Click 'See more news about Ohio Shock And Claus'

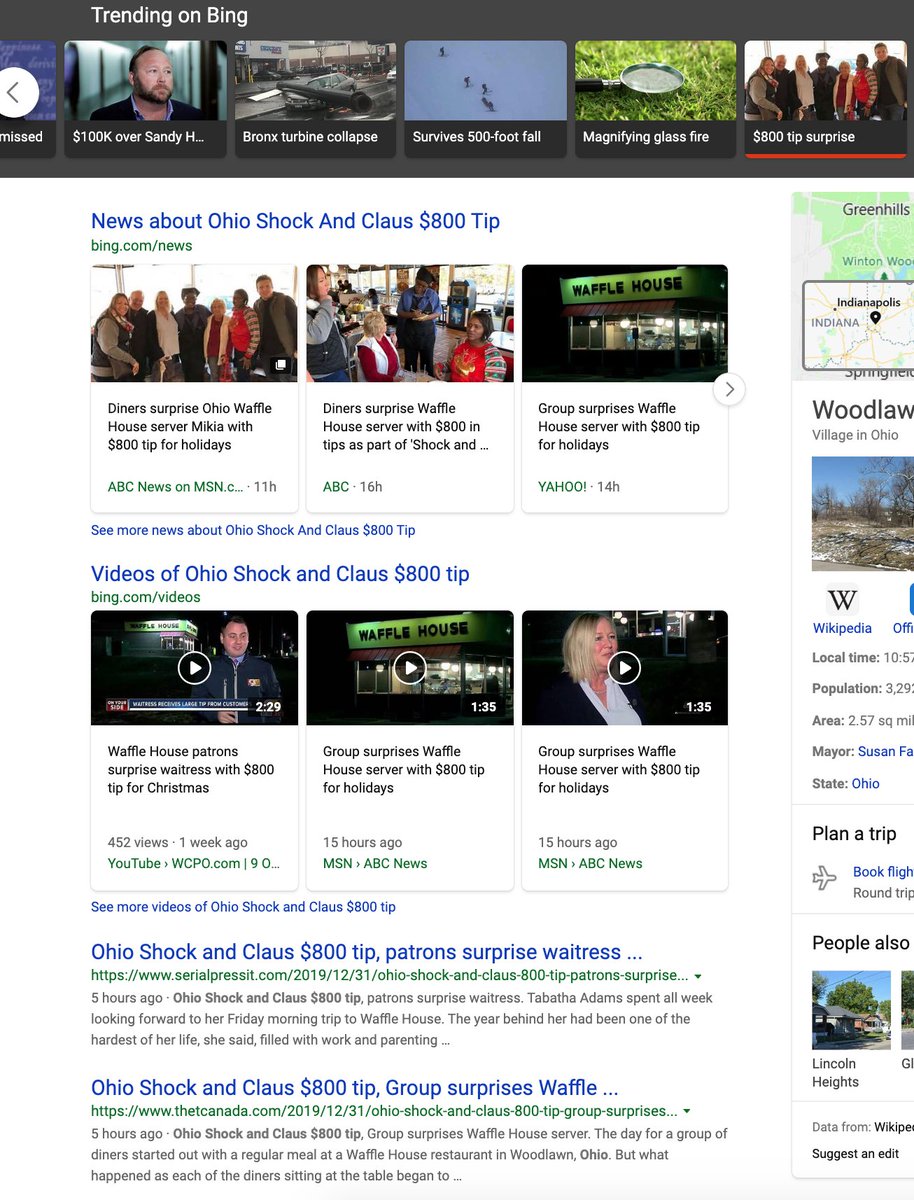click(253, 530)
